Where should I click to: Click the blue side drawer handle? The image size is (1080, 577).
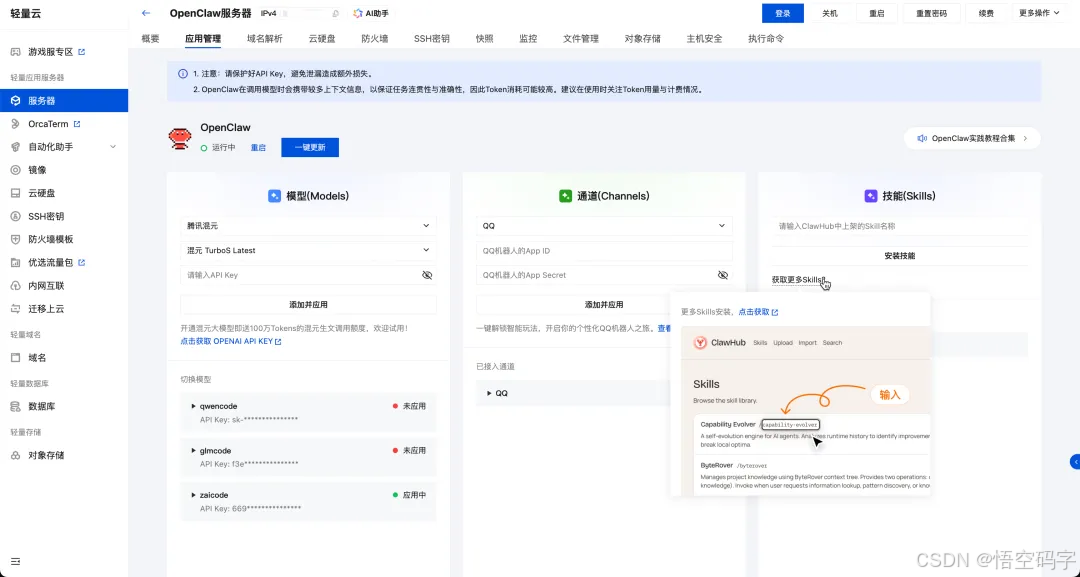[1075, 462]
